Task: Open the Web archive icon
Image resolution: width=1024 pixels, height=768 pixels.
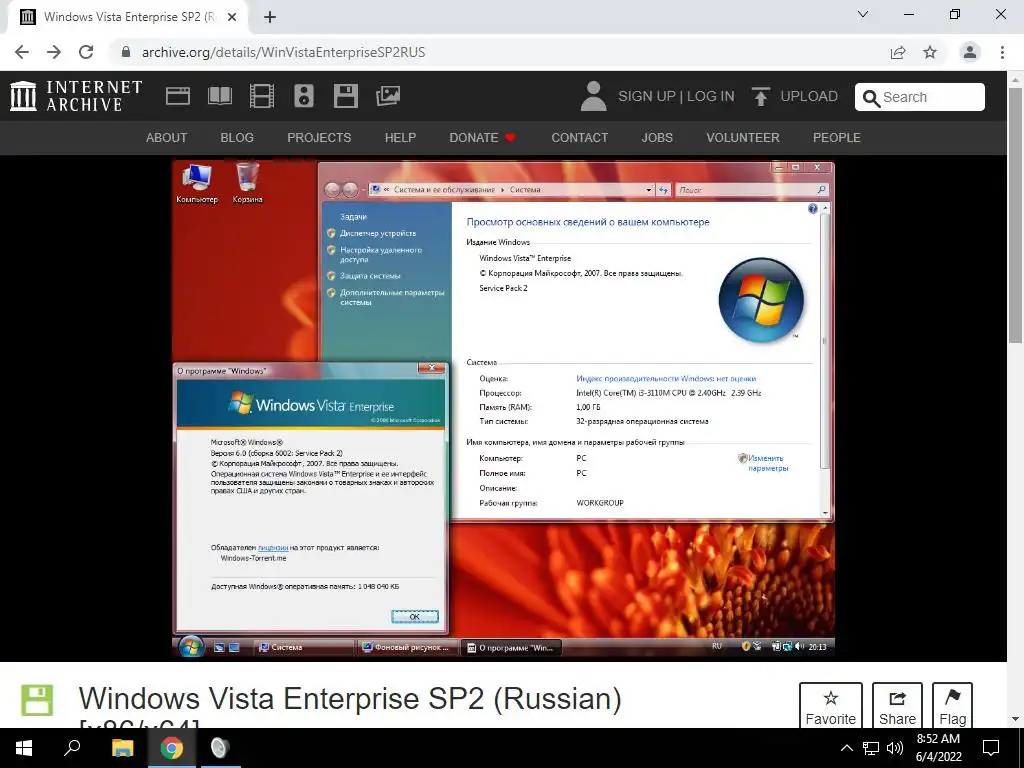Action: click(x=178, y=96)
